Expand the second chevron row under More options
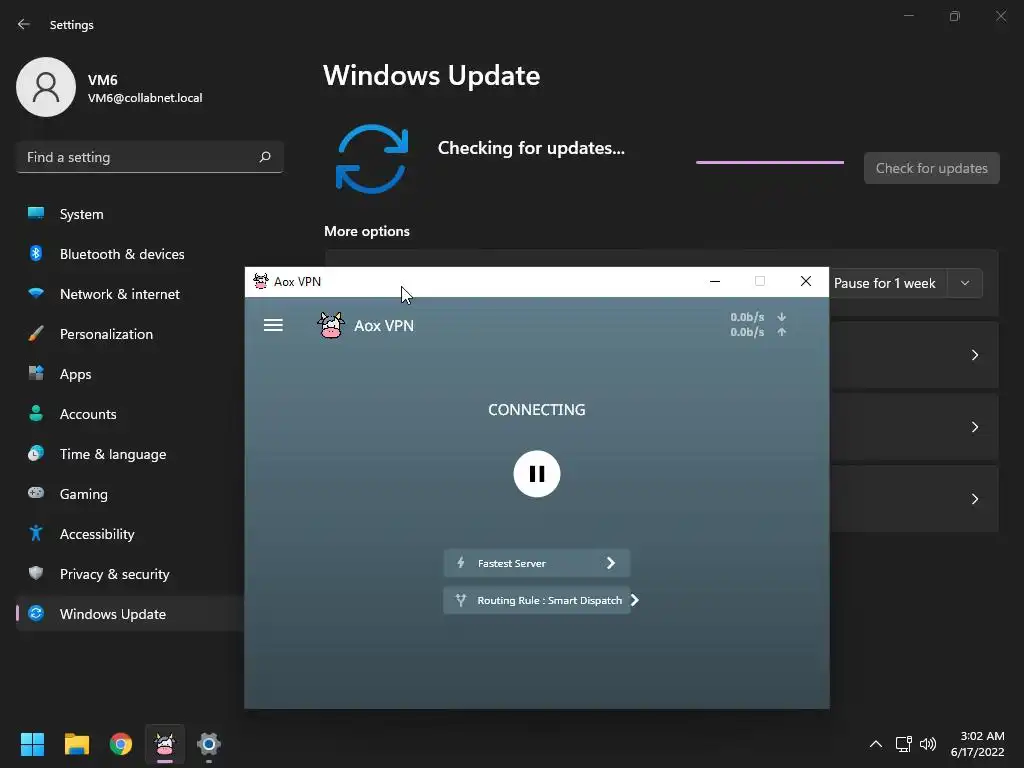This screenshot has height=768, width=1024. (x=974, y=427)
